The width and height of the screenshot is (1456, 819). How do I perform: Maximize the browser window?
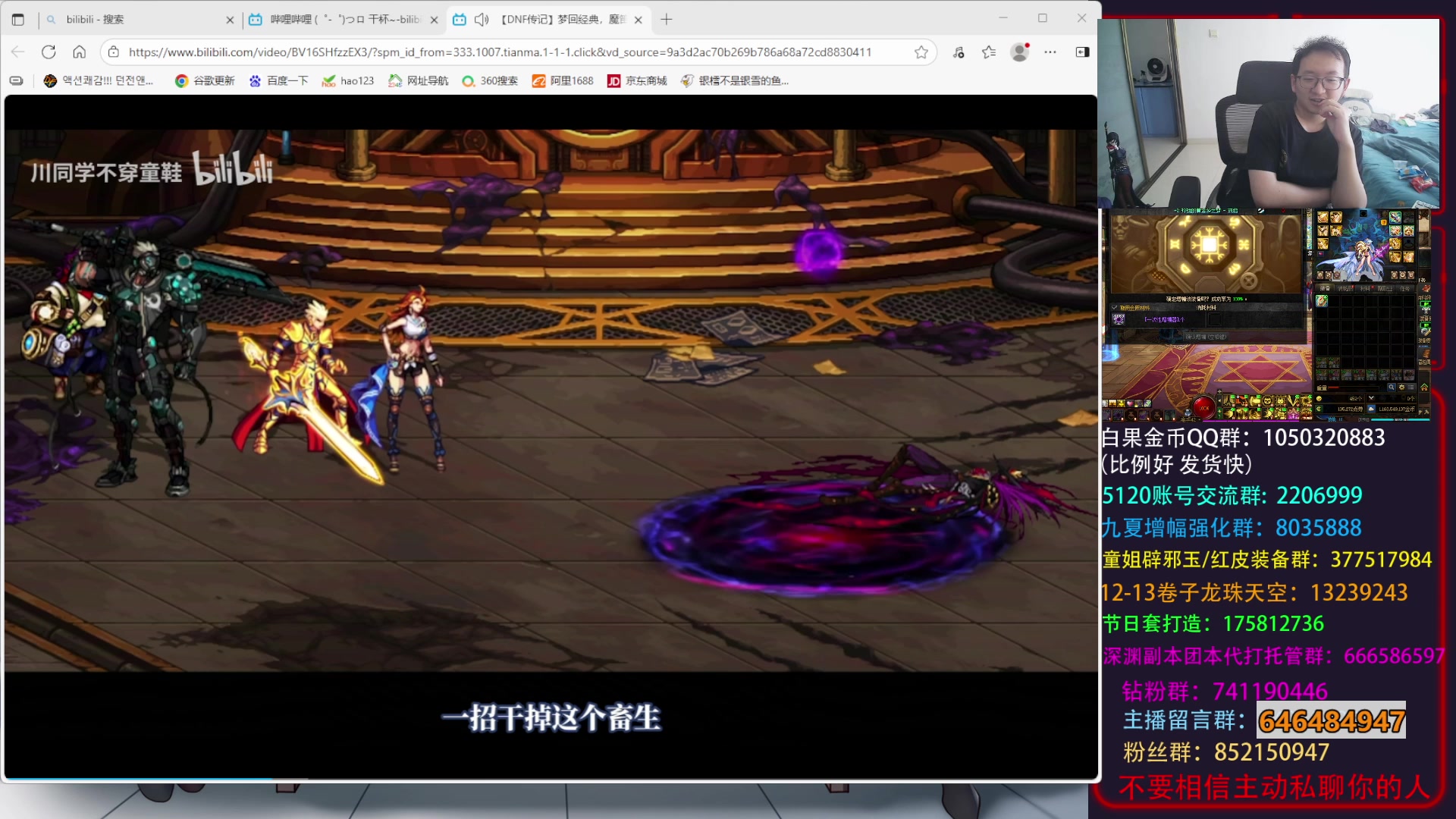point(1042,18)
